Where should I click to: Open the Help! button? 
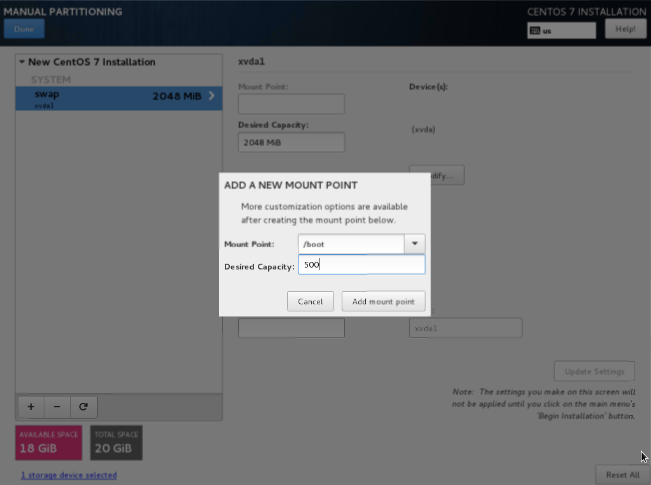pyautogui.click(x=625, y=29)
